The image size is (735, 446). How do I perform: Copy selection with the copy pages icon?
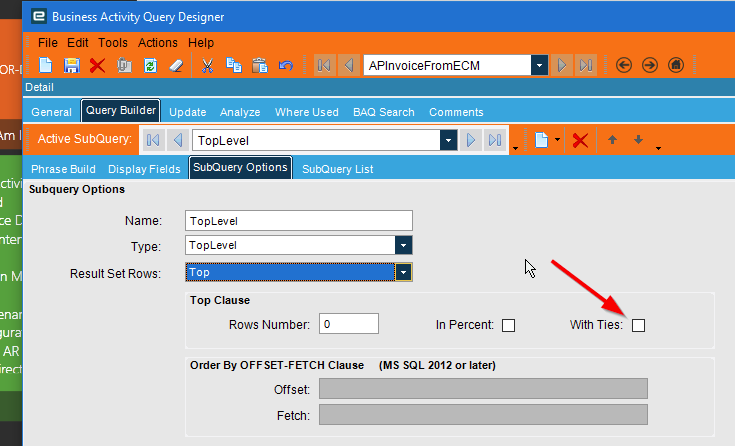click(233, 65)
